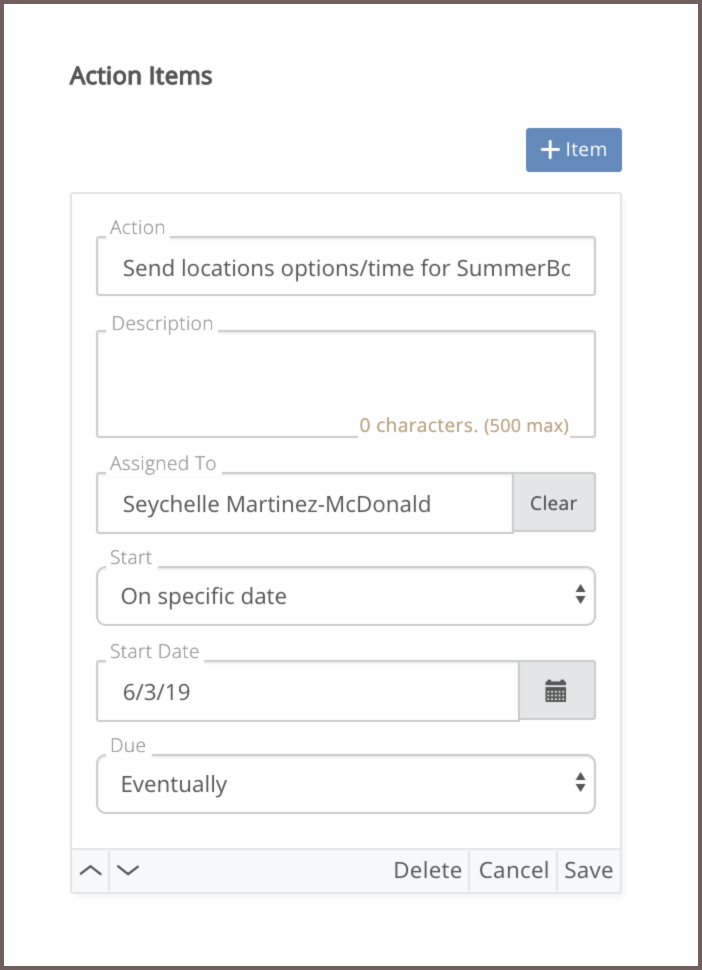Delete this action item
The width and height of the screenshot is (702, 970).
[427, 870]
